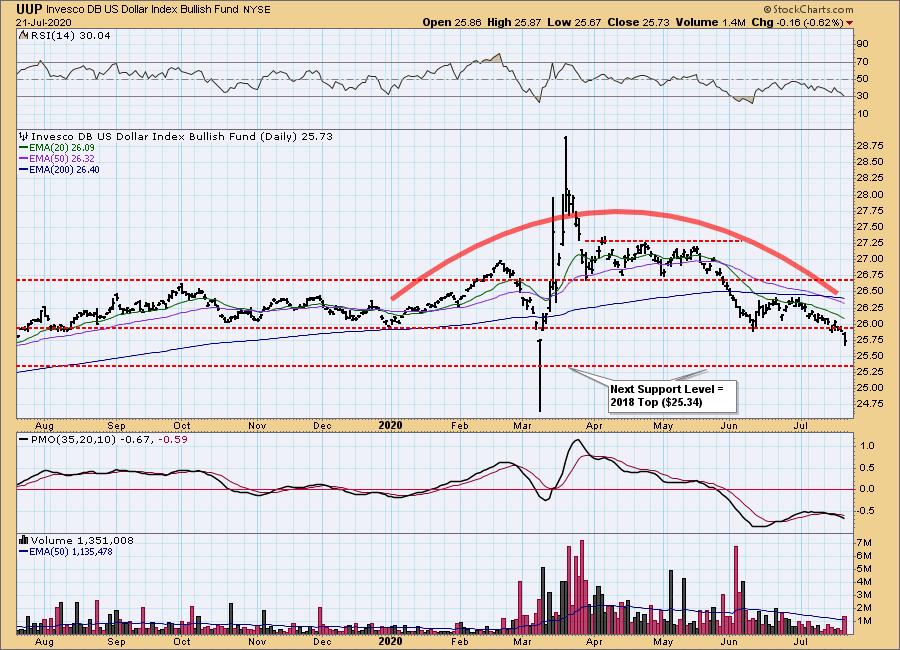Screen dimensions: 900x650
Task: Click the RSI indicator icon beside RSI(14)
Action: [x=23, y=35]
